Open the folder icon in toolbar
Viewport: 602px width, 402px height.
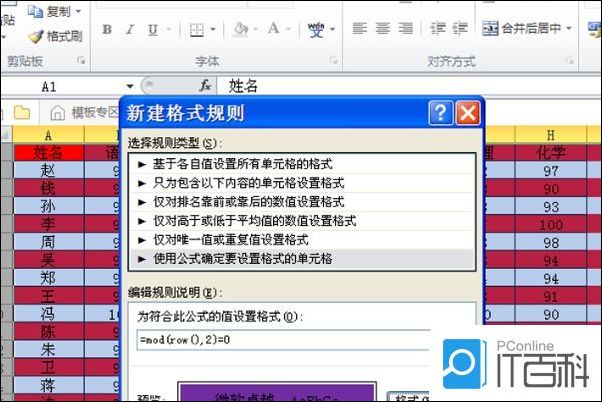(22, 112)
